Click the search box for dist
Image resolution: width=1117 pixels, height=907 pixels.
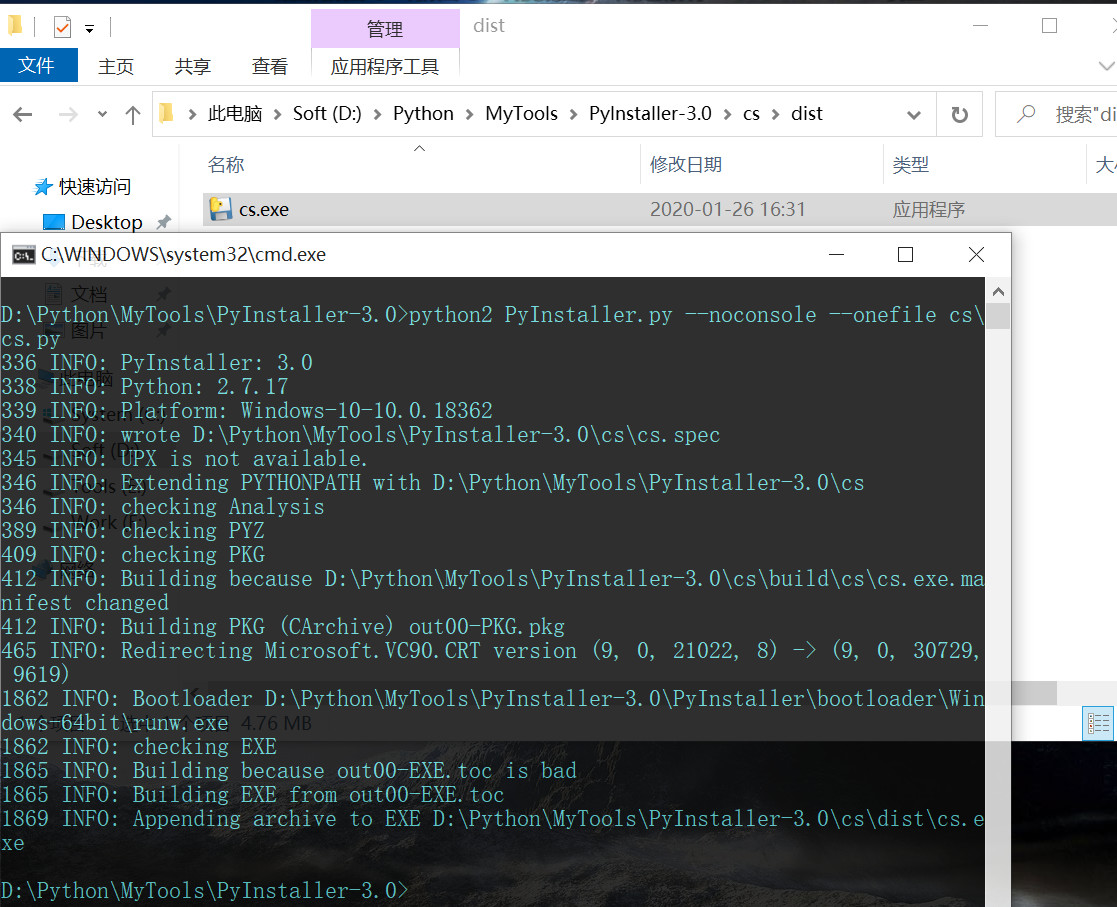1056,114
